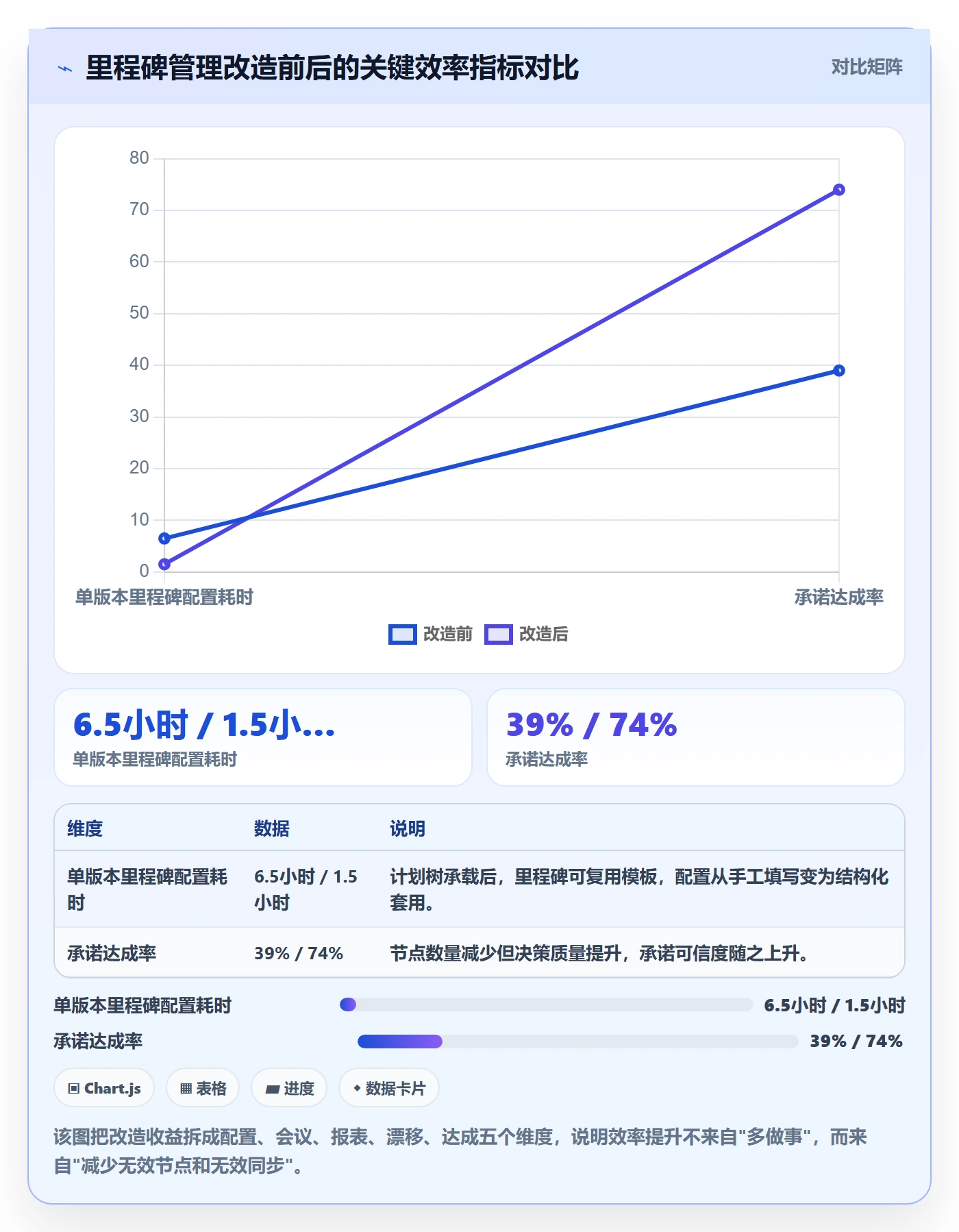Image resolution: width=959 pixels, height=1232 pixels.
Task: Click the bar icon in 进度 chip
Action: 273,1089
